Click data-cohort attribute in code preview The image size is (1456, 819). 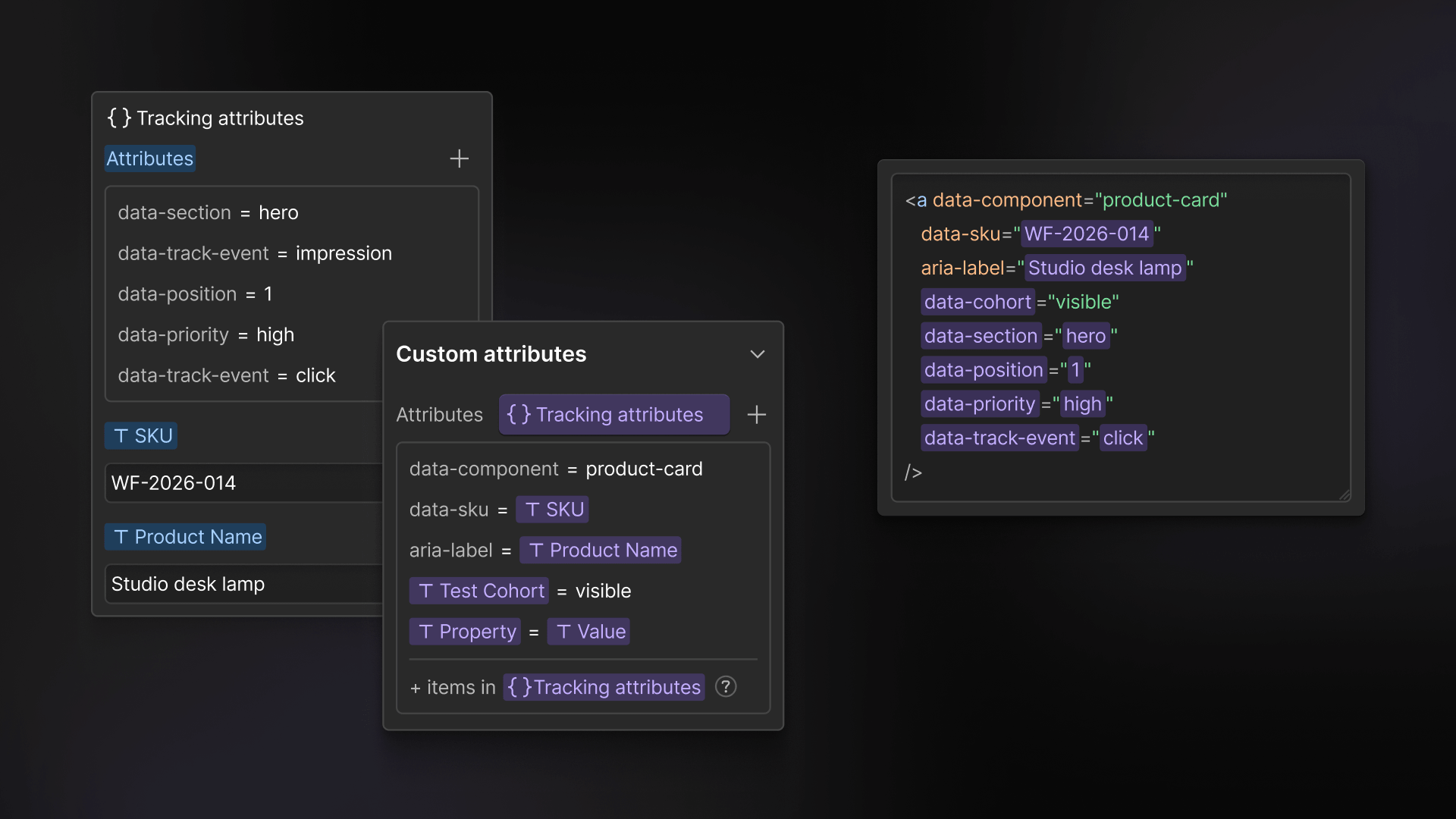[977, 302]
